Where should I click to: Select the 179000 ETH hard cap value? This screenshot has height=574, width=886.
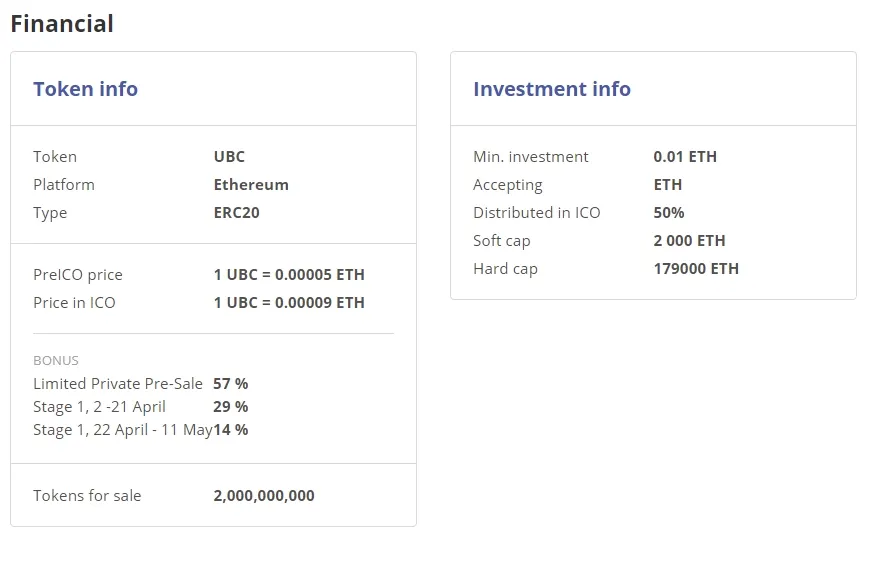(696, 268)
